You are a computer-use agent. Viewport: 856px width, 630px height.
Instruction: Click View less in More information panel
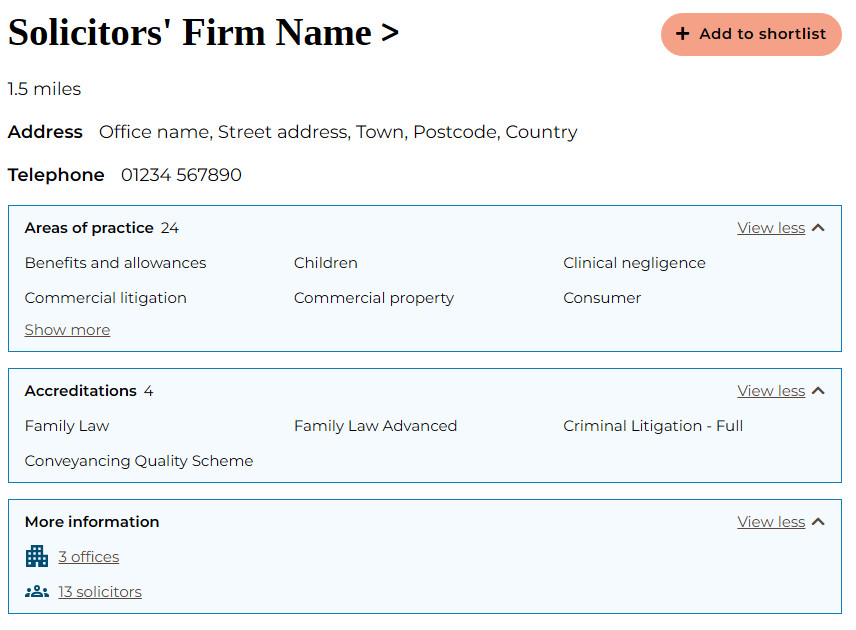(x=771, y=521)
